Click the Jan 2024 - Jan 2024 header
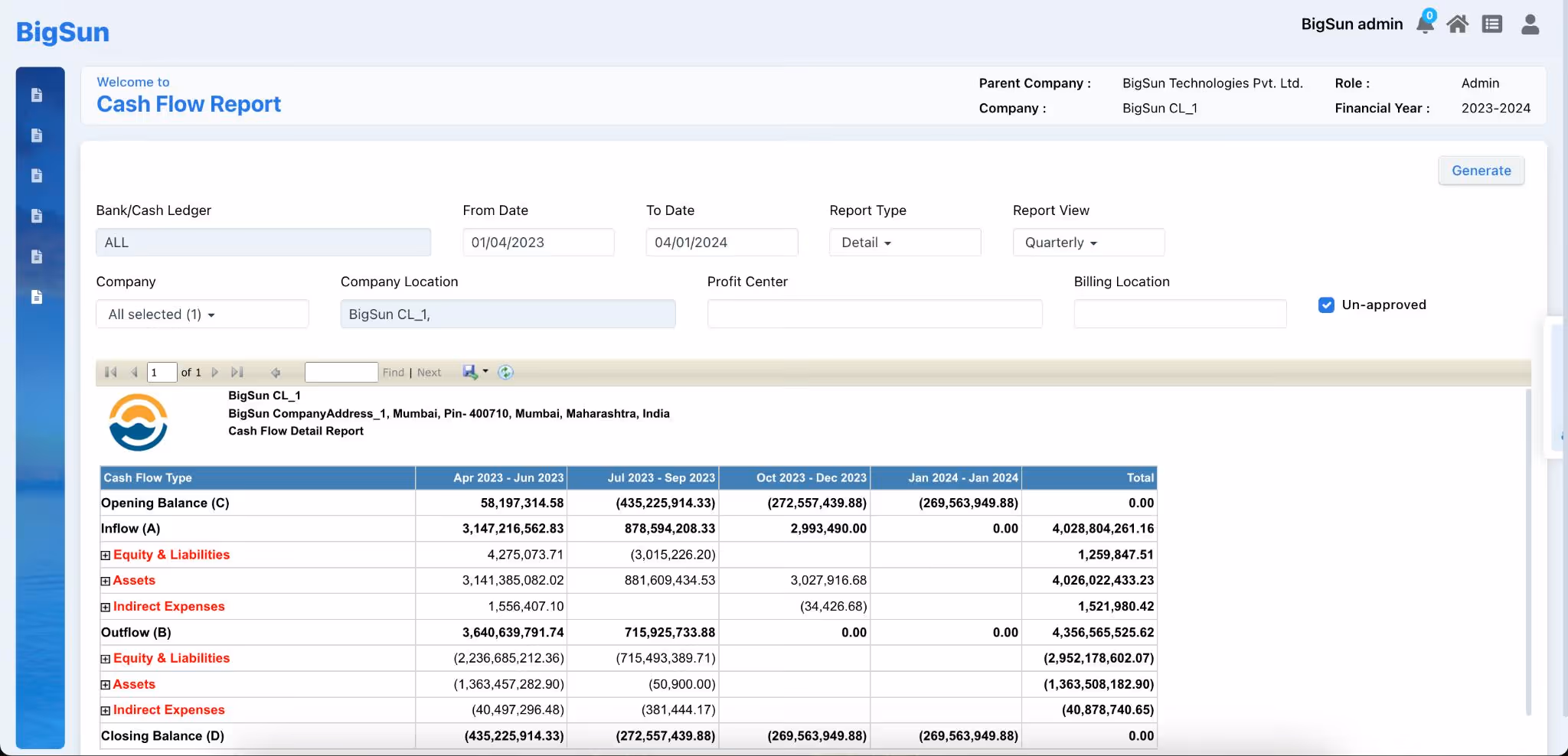1568x756 pixels. coord(946,477)
